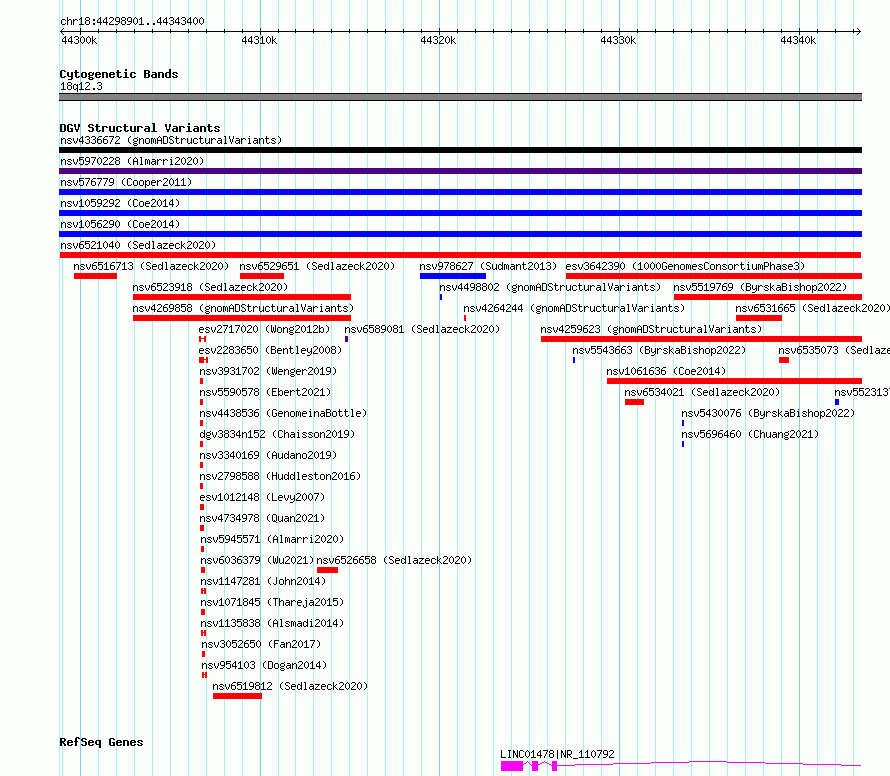The height and width of the screenshot is (776, 890).
Task: Click the nsv5945571 (Almarri2020) label
Action: pos(272,539)
